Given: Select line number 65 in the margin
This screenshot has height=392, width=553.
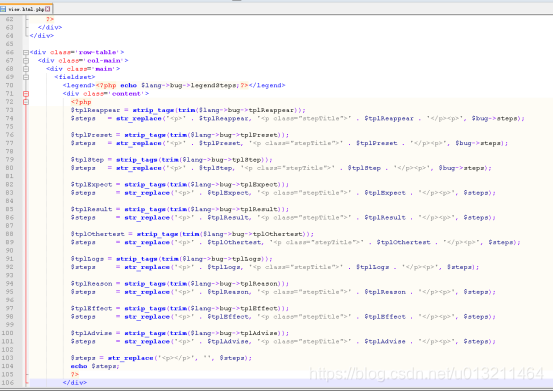Looking at the screenshot, I should coord(10,44).
